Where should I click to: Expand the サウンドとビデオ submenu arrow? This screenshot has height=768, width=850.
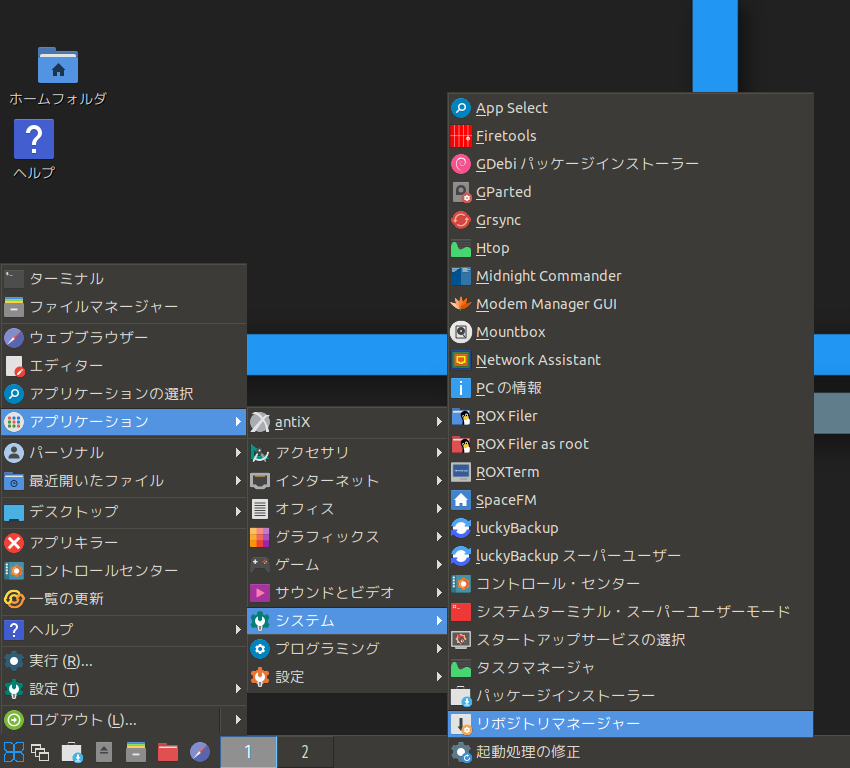(x=439, y=592)
